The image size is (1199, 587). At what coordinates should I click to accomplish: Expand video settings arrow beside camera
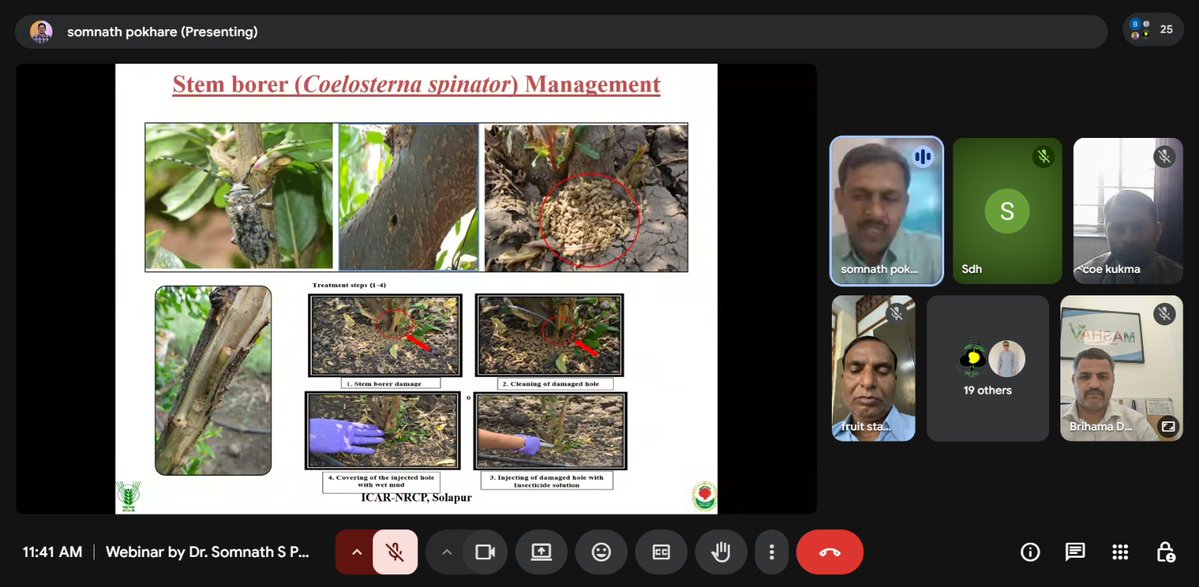(447, 552)
